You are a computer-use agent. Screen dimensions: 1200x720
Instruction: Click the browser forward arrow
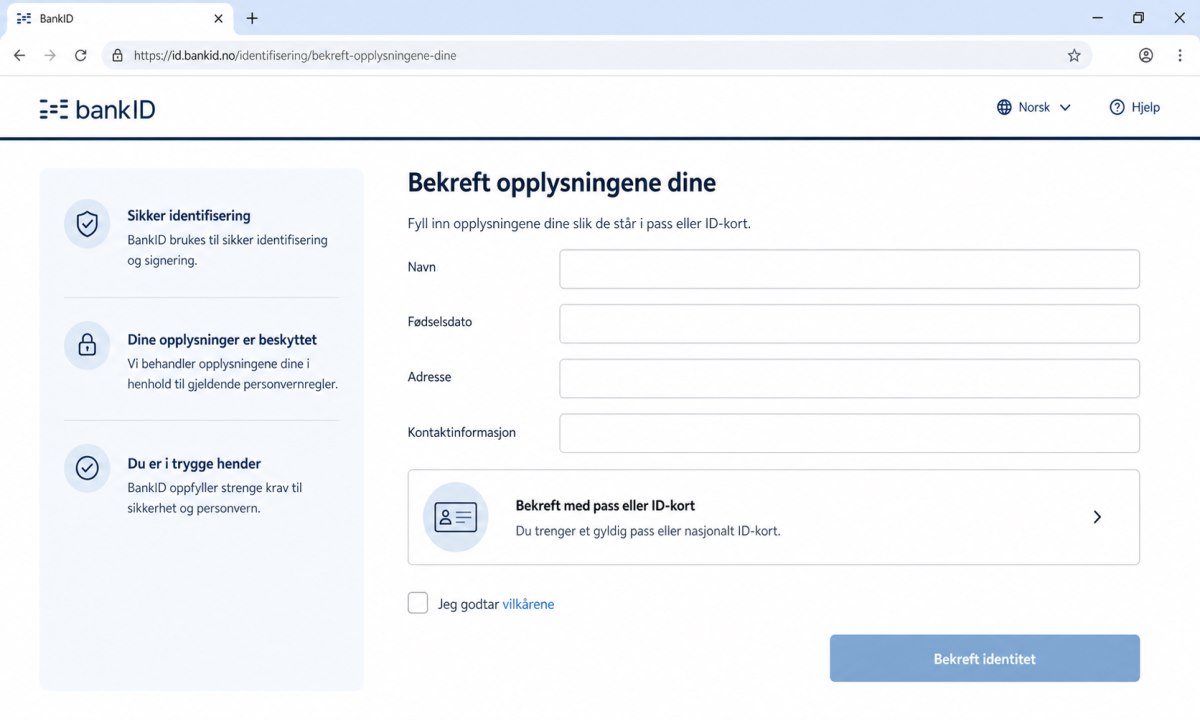pos(50,55)
